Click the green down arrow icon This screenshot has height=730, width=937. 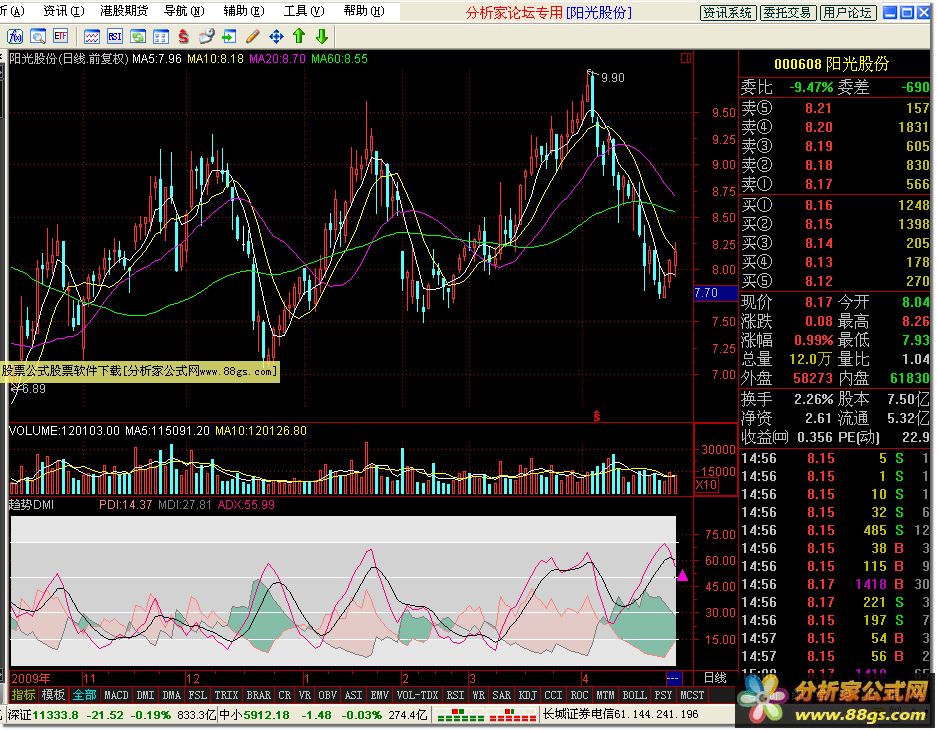(322, 36)
